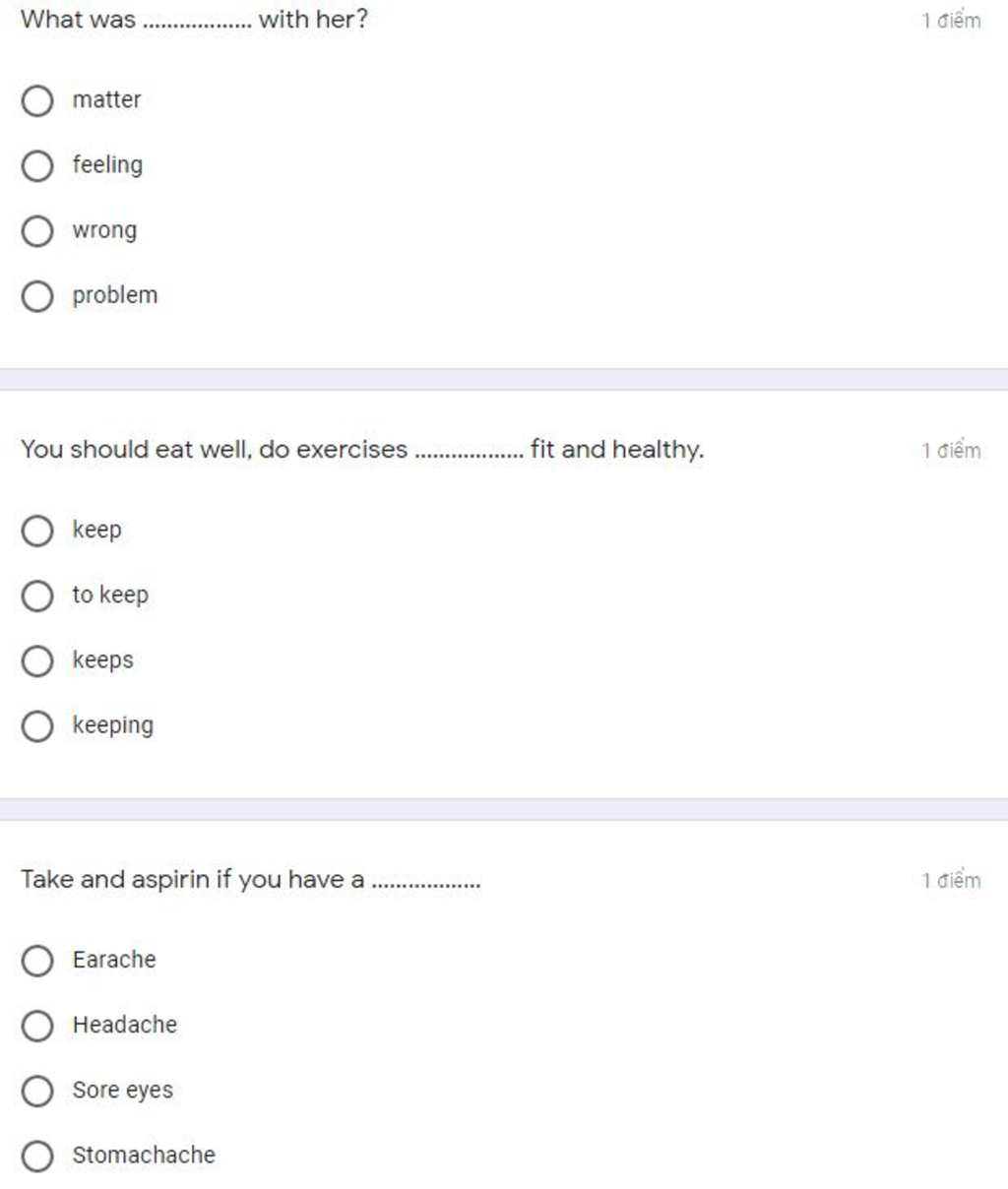Choose the 'to keep' answer
1008x1189 pixels.
pos(37,595)
